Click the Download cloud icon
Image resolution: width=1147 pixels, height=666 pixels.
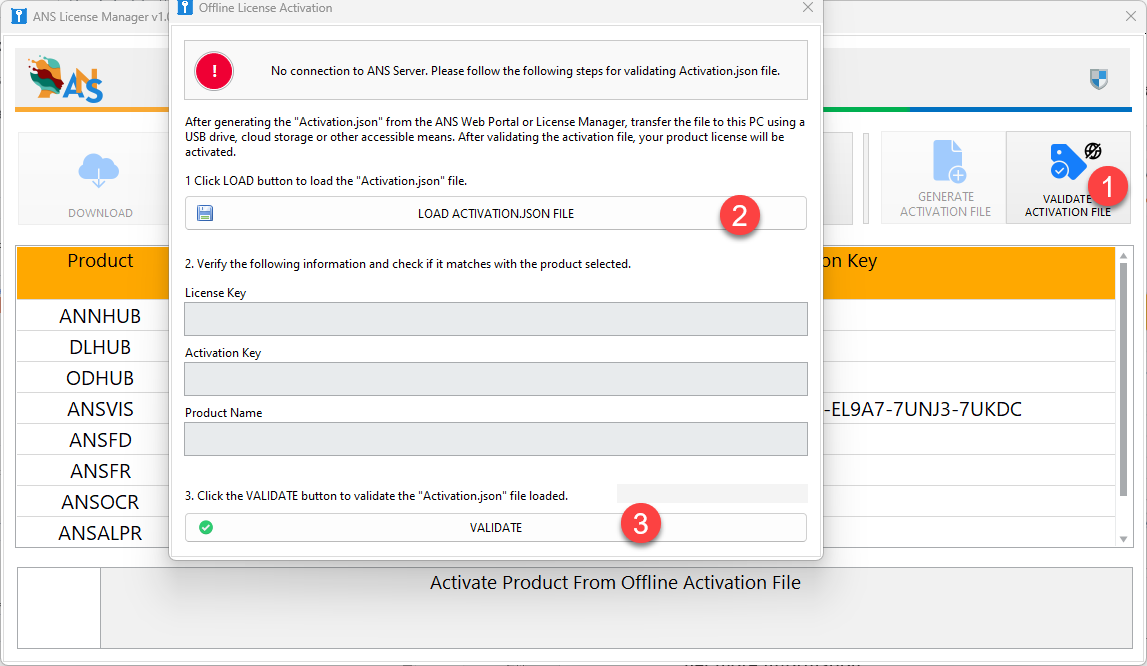[99, 171]
